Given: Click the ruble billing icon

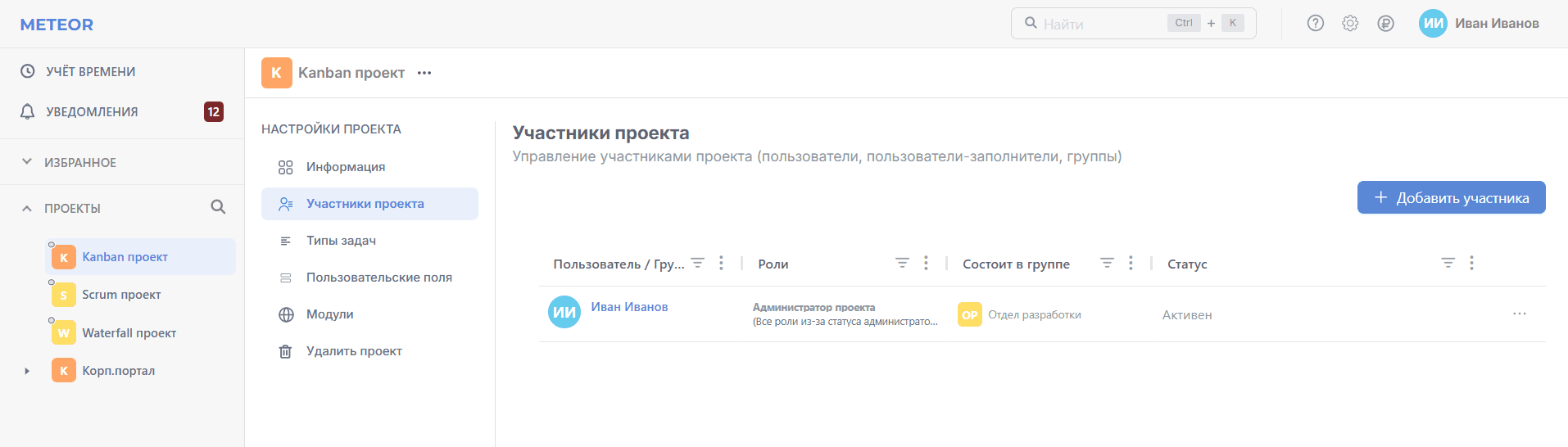Looking at the screenshot, I should pos(1385,24).
